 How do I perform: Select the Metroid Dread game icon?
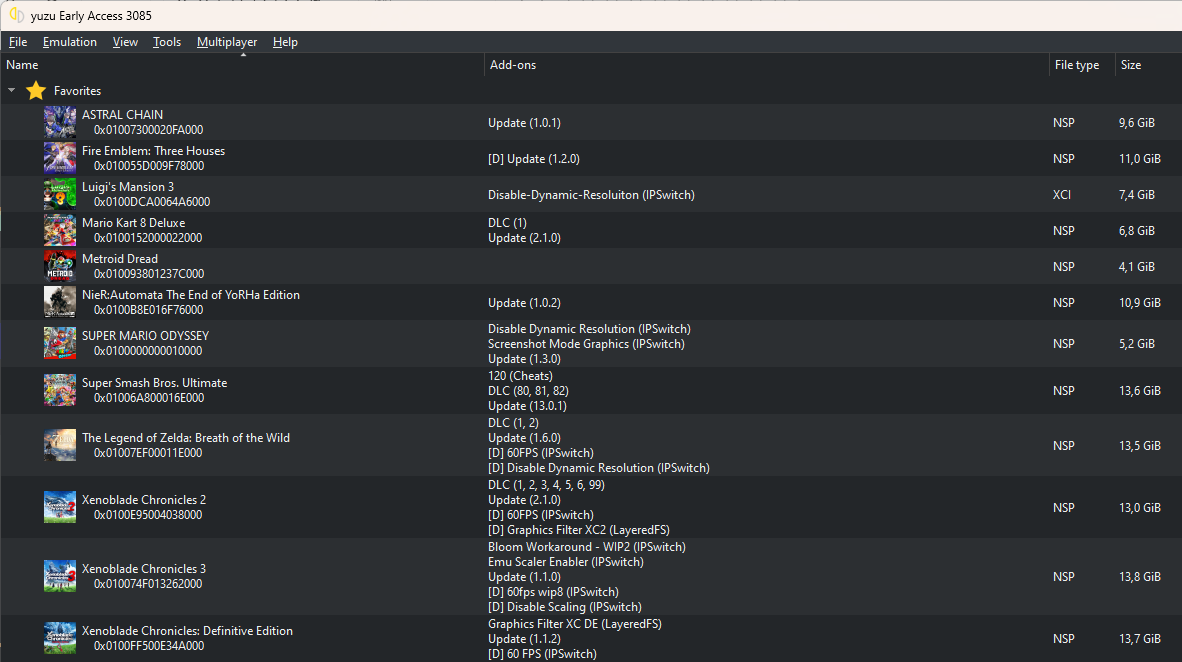coord(60,266)
